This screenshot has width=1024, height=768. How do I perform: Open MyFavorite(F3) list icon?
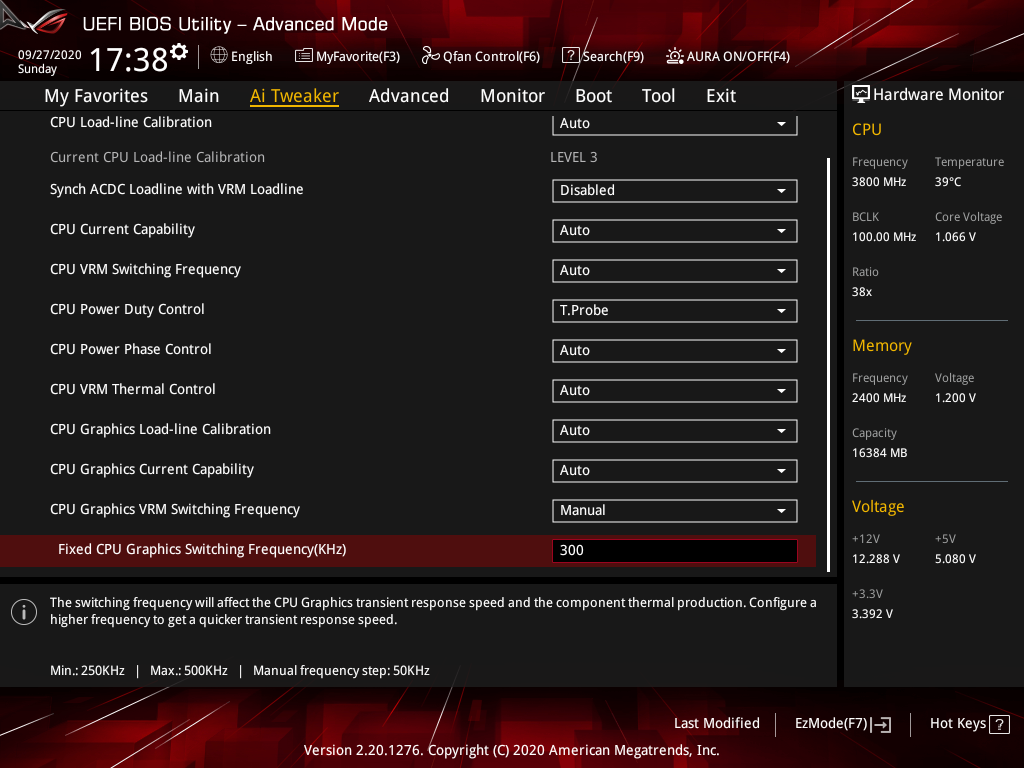[304, 56]
